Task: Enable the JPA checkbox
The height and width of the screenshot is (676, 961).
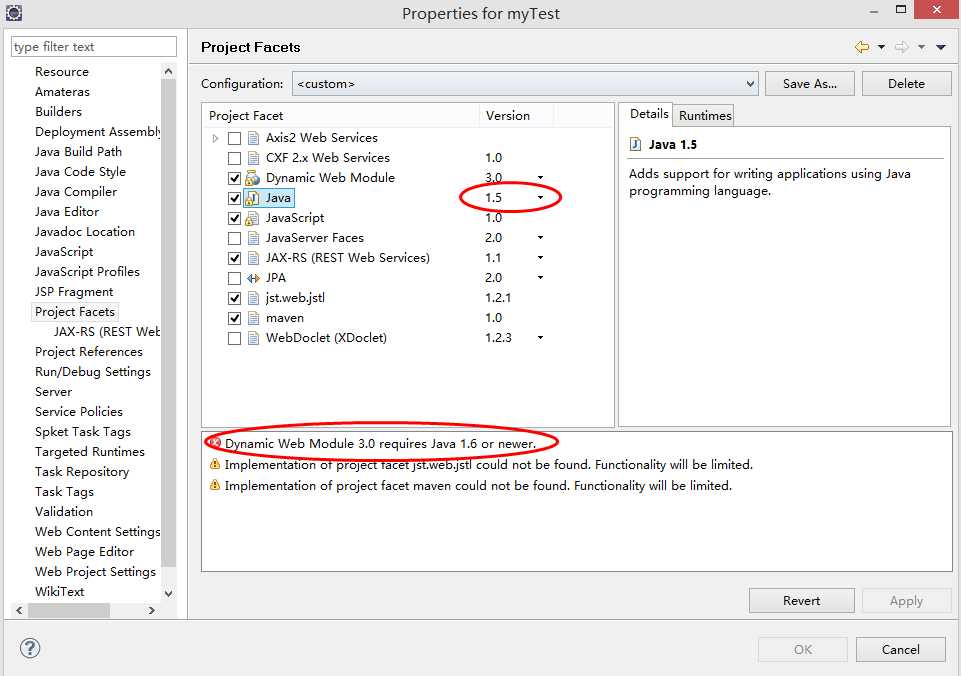Action: point(234,278)
